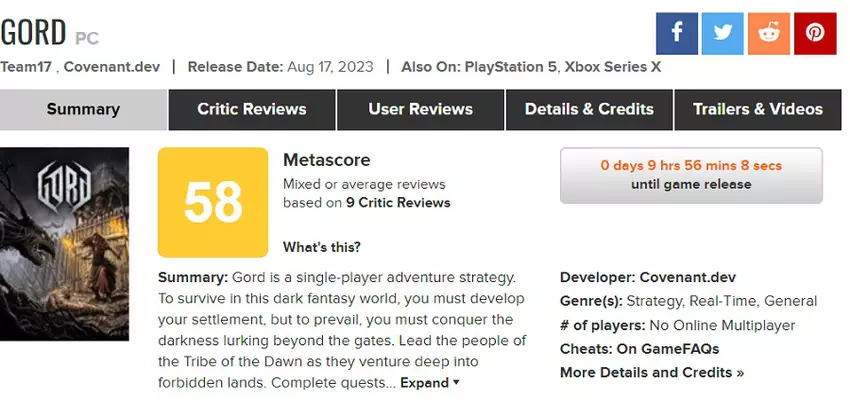Open the Critic Reviews tab
The image size is (850, 400).
(252, 109)
